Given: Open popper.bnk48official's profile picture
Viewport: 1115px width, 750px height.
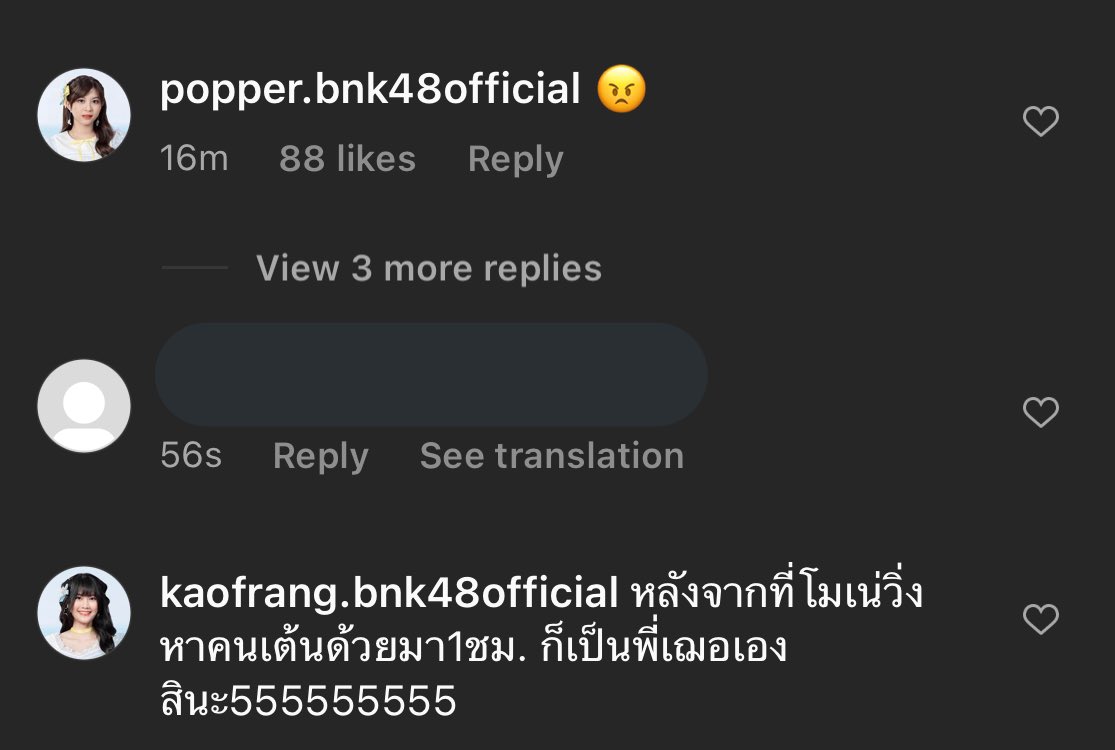Looking at the screenshot, I should coord(84,114).
